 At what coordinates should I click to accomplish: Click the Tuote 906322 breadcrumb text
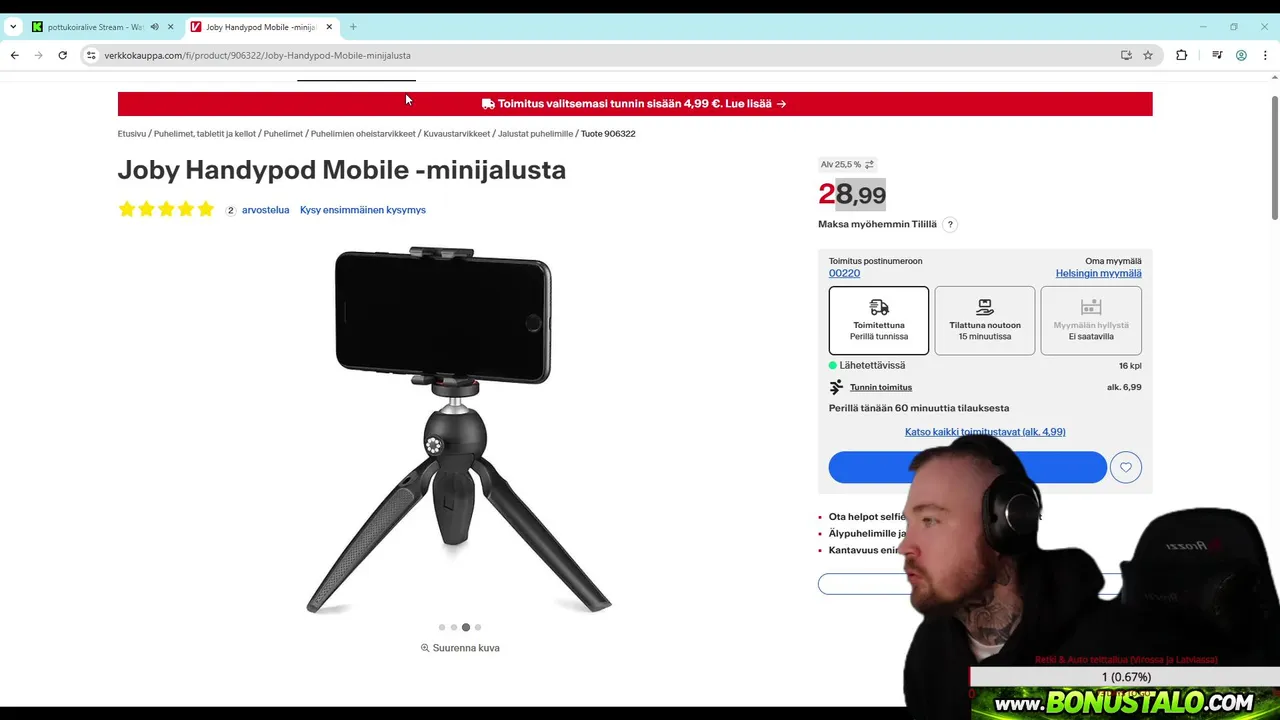(x=608, y=133)
